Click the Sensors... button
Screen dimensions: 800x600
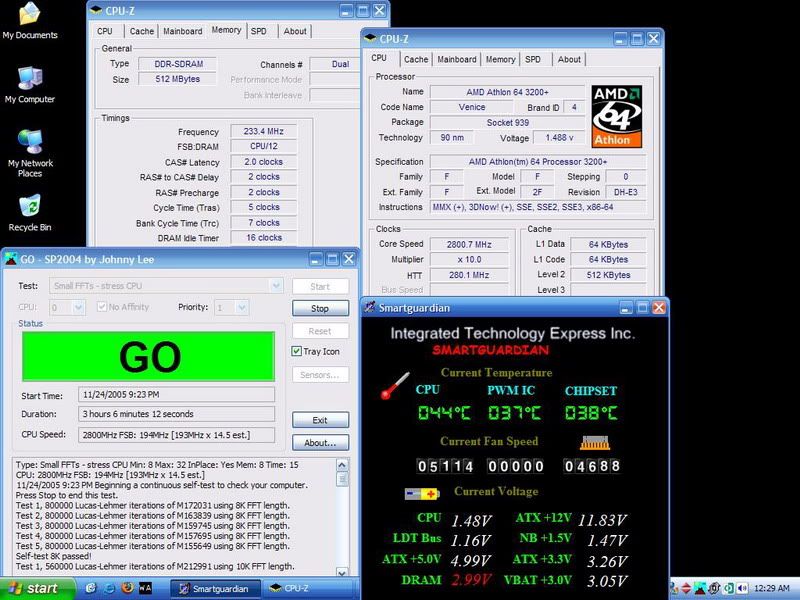coord(320,375)
